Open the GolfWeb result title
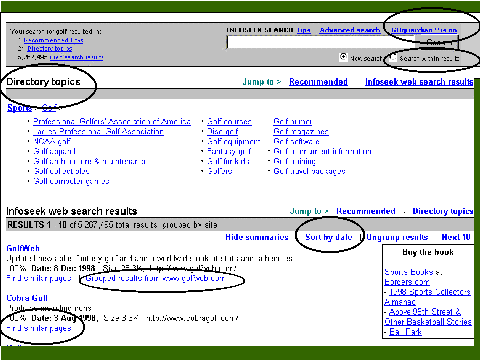This screenshot has width=480, height=360. (x=23, y=248)
